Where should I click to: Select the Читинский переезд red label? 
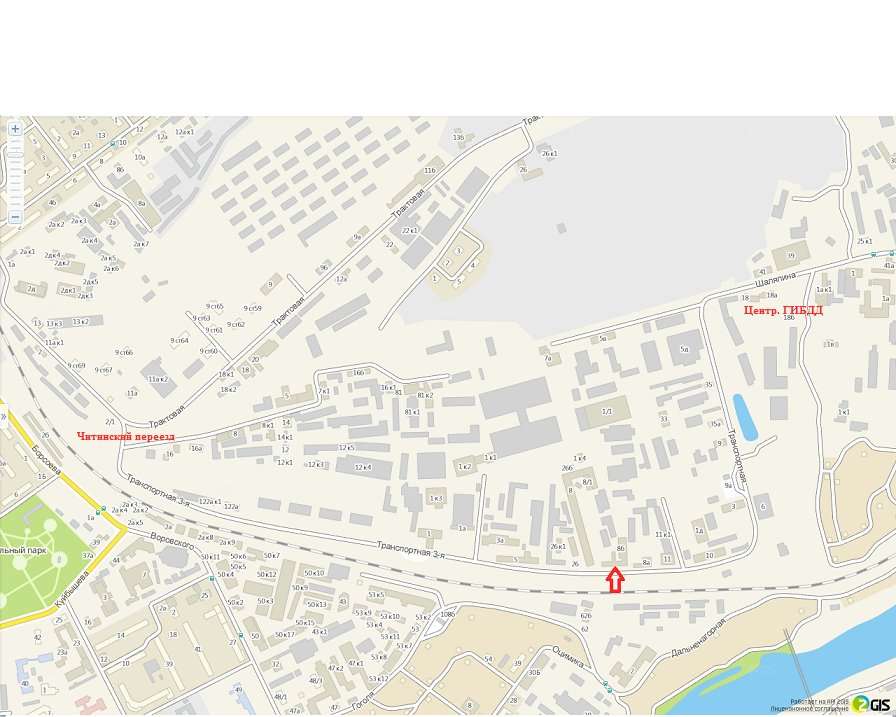[x=126, y=436]
